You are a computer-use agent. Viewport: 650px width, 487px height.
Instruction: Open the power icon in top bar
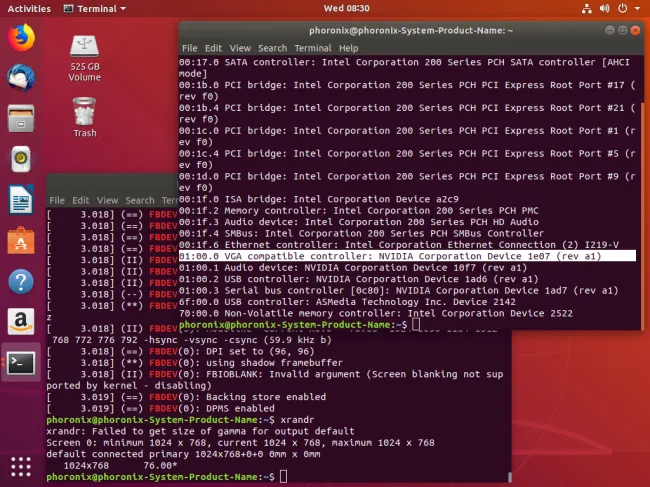(x=623, y=8)
